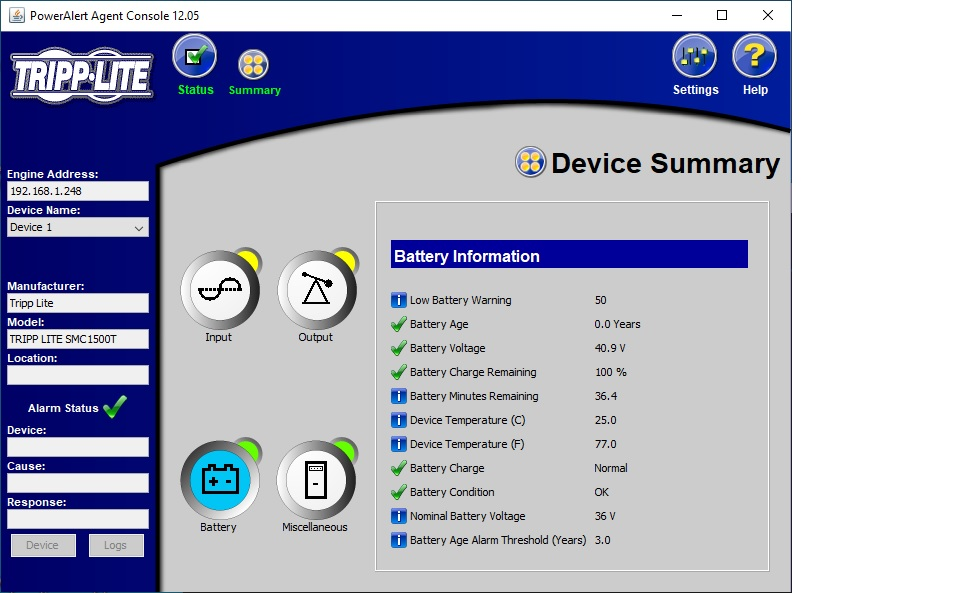This screenshot has width=960, height=593.
Task: Maximize the PowerAlert Agent Console window
Action: click(x=722, y=15)
